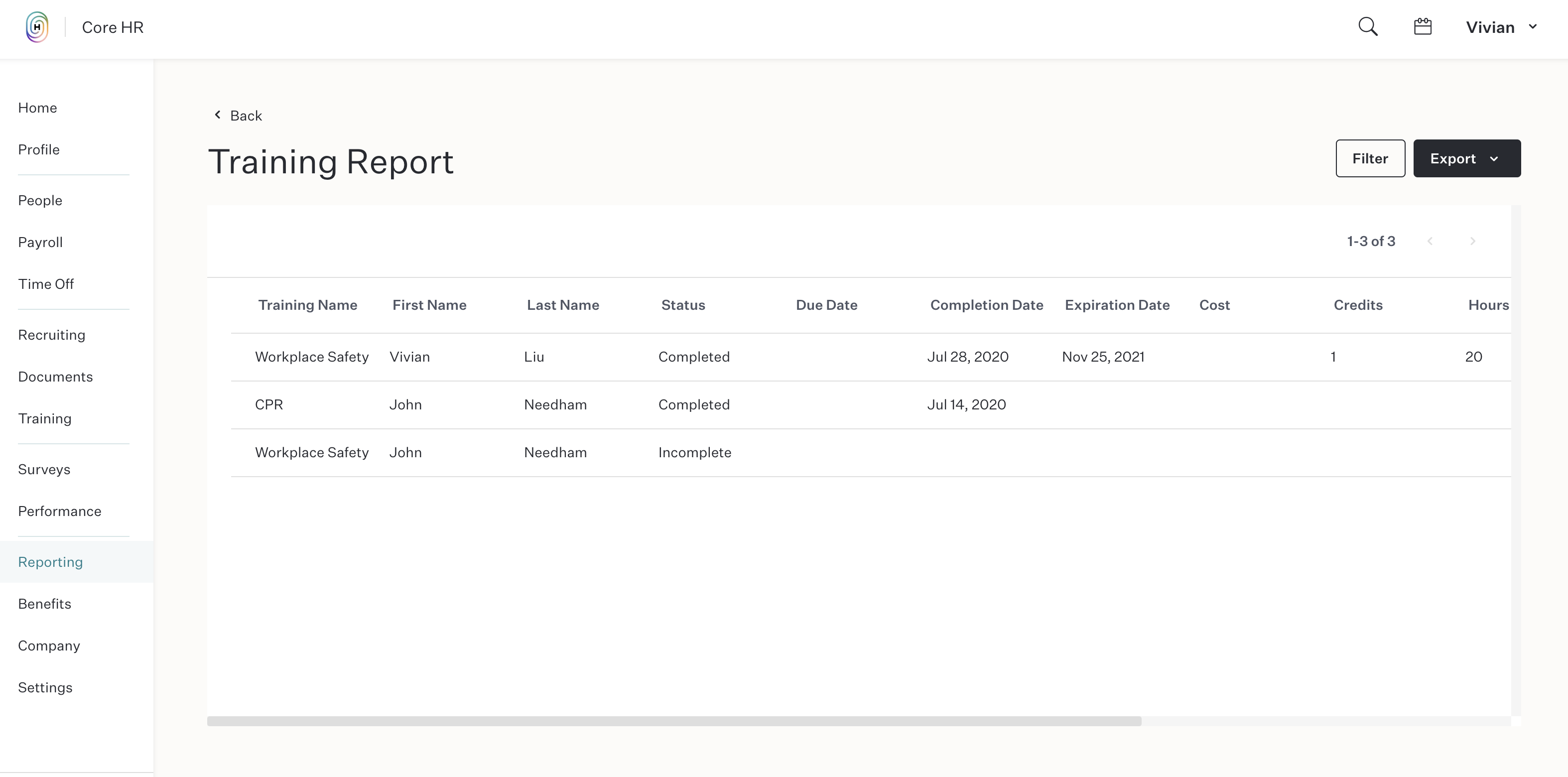Select Workplace Safety in Vivian's row
Screen dimensions: 1568x777
click(312, 357)
